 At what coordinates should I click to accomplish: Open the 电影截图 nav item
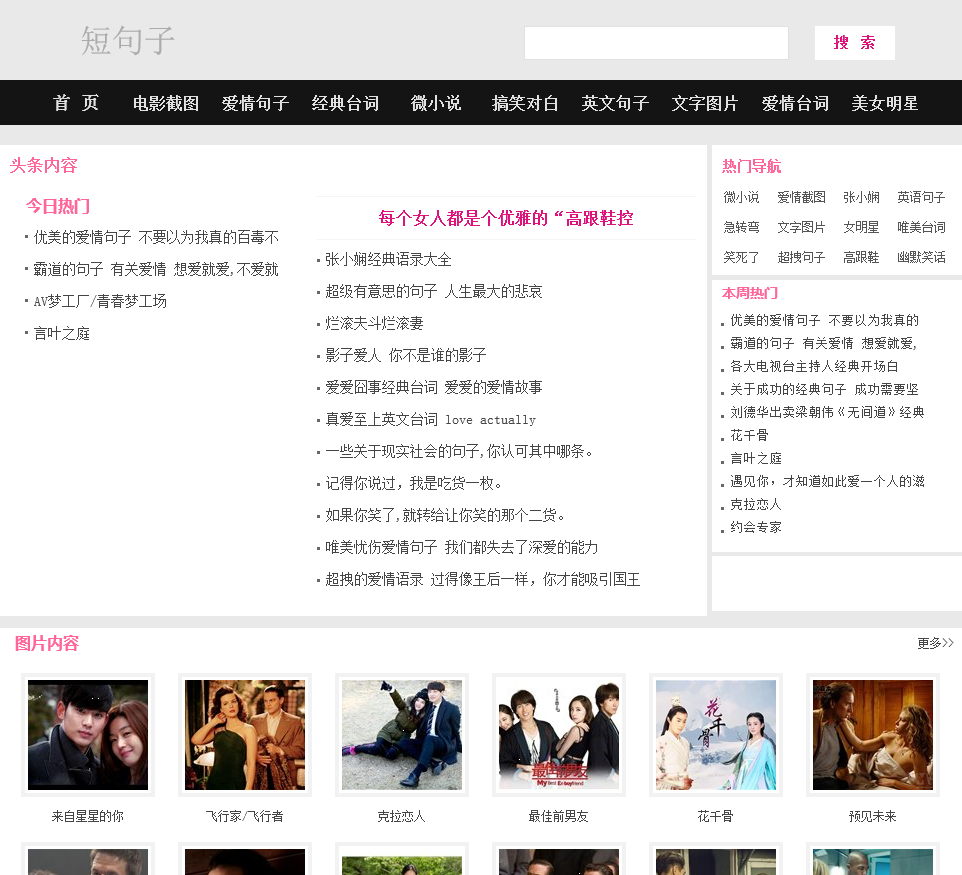click(x=166, y=103)
